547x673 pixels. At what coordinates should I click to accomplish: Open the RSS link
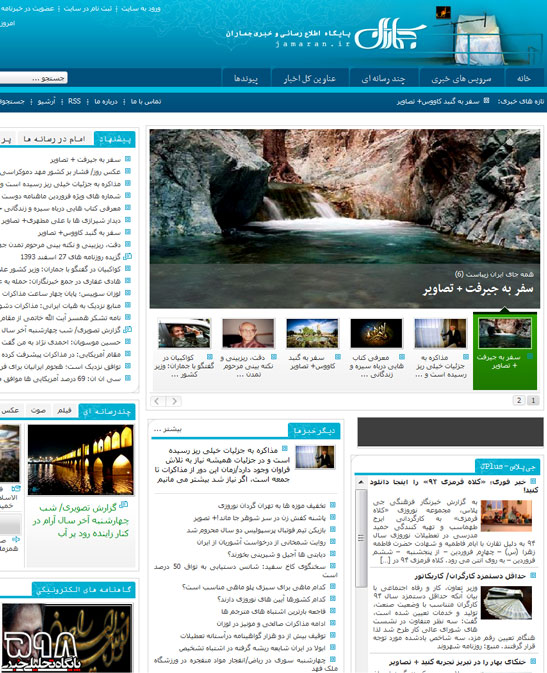point(74,101)
